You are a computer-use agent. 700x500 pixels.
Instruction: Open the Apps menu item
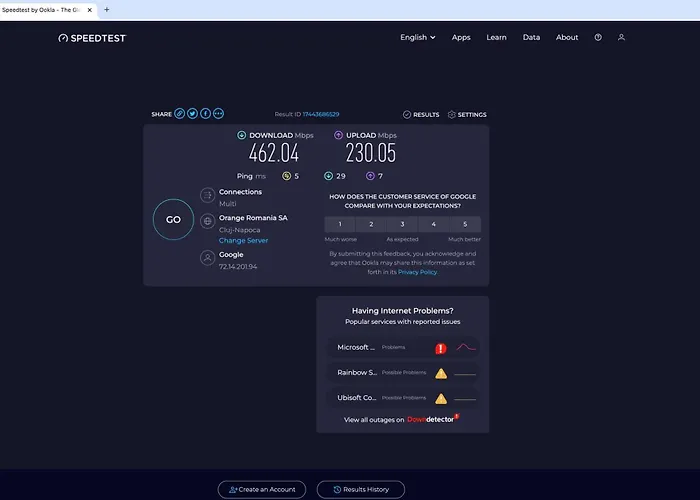point(461,38)
